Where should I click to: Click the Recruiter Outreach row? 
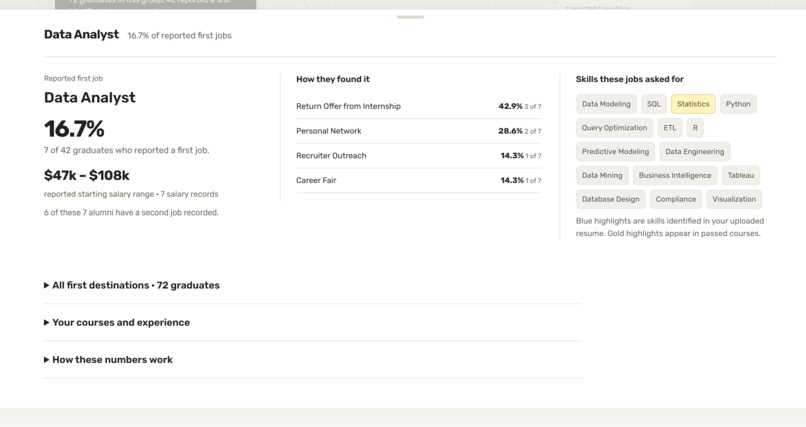click(x=418, y=156)
